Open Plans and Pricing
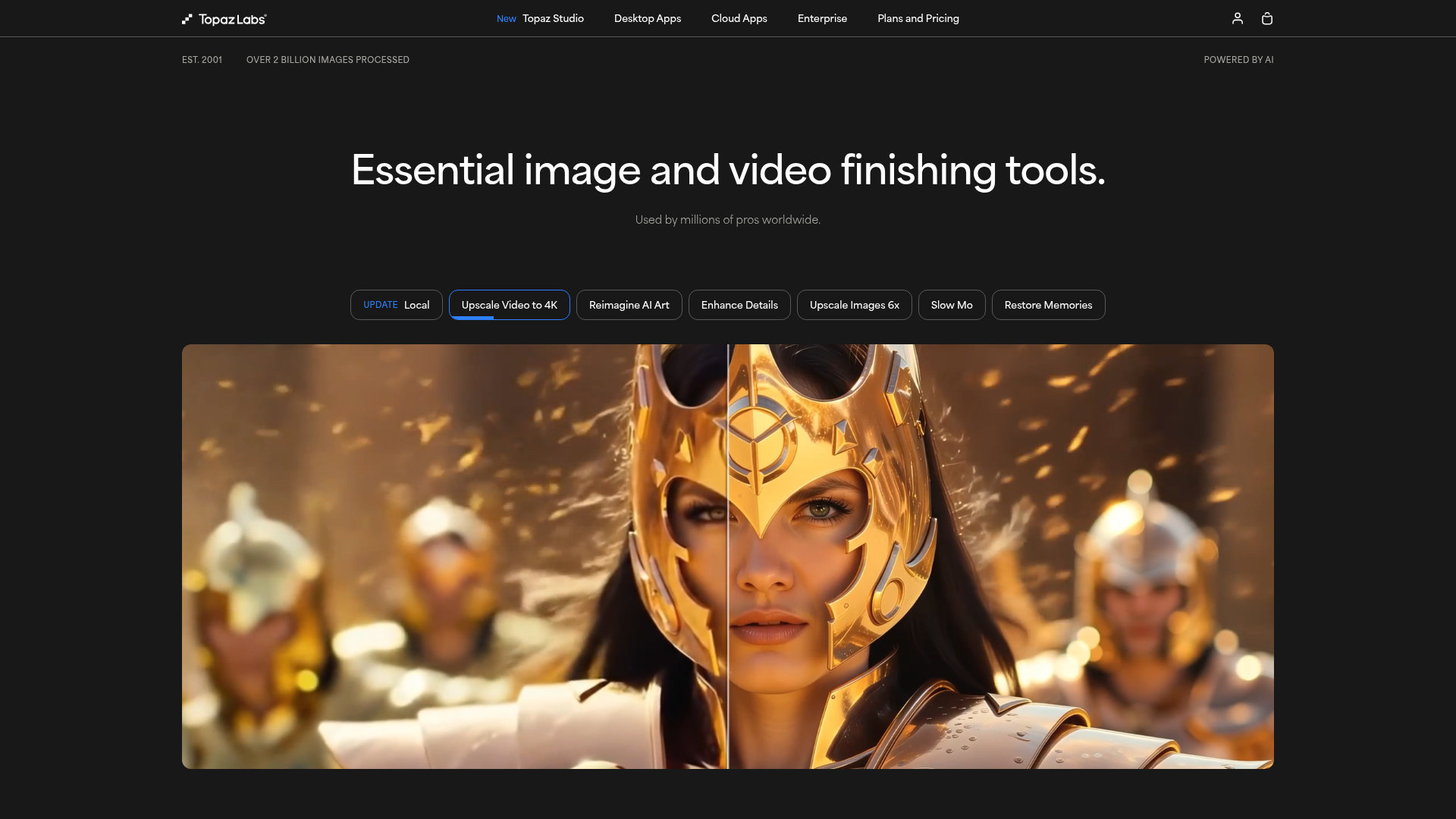The height and width of the screenshot is (819, 1456). [x=918, y=18]
